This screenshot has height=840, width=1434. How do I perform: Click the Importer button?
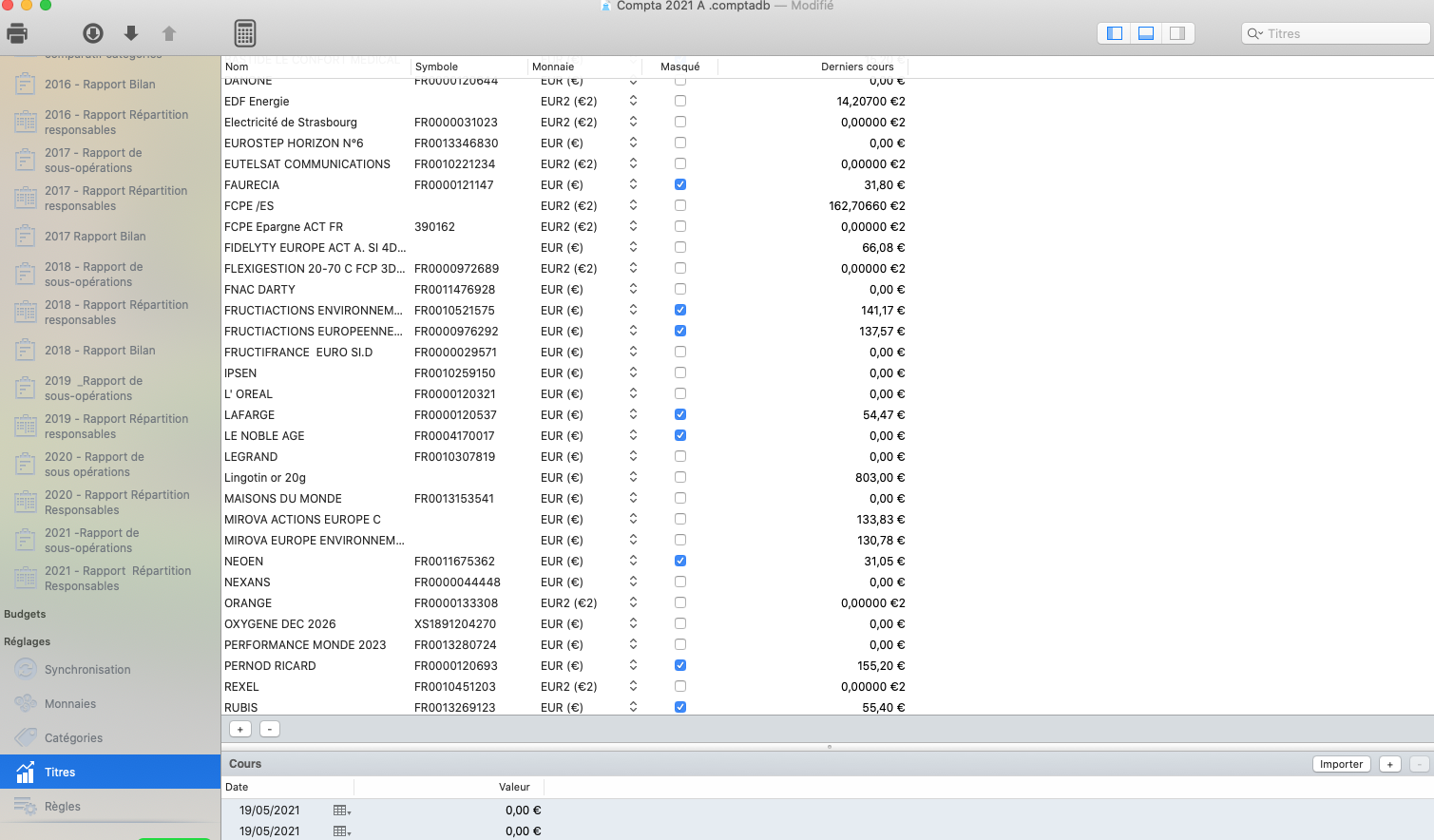1341,764
